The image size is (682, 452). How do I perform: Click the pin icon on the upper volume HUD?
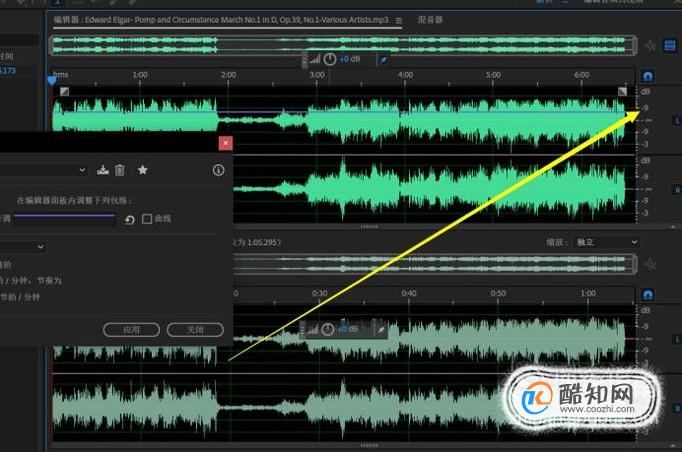click(x=383, y=60)
